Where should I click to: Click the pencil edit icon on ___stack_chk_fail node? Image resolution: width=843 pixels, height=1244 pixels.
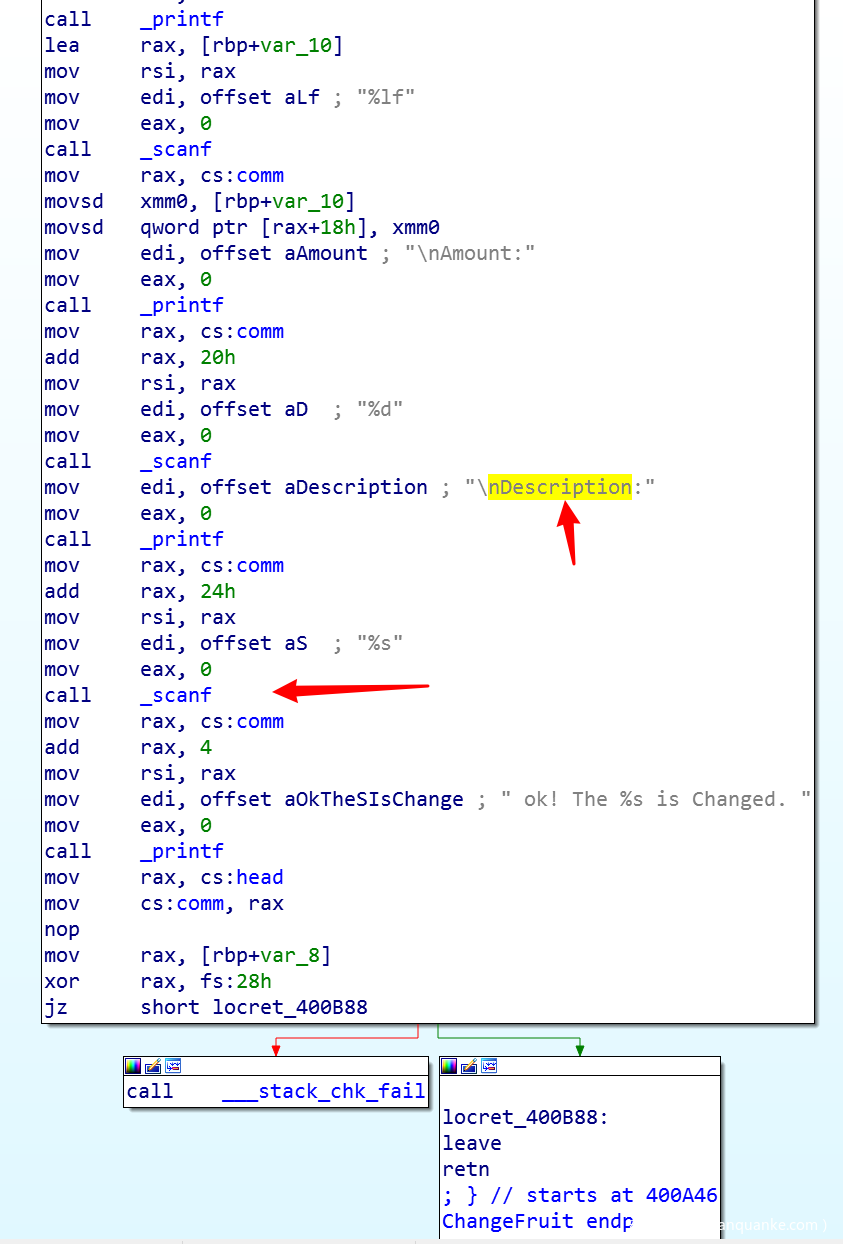coord(153,1066)
